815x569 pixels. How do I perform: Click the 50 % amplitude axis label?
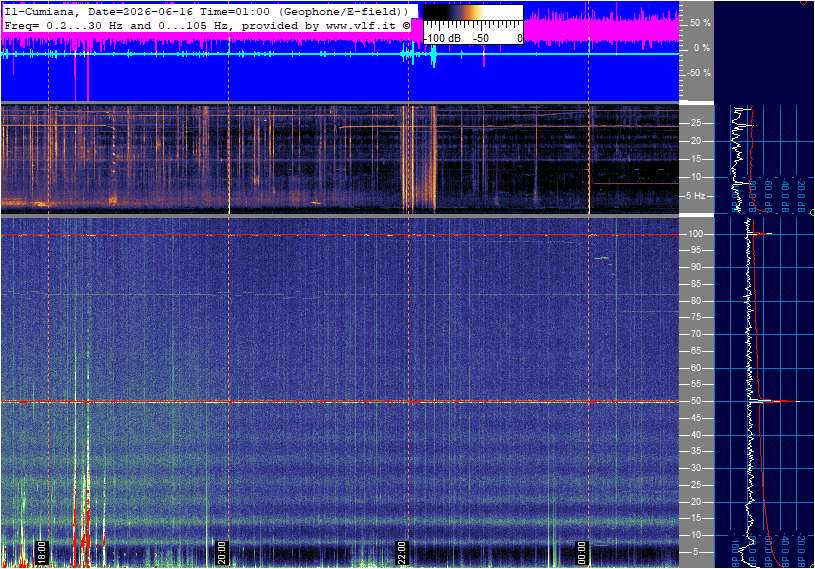(x=700, y=23)
